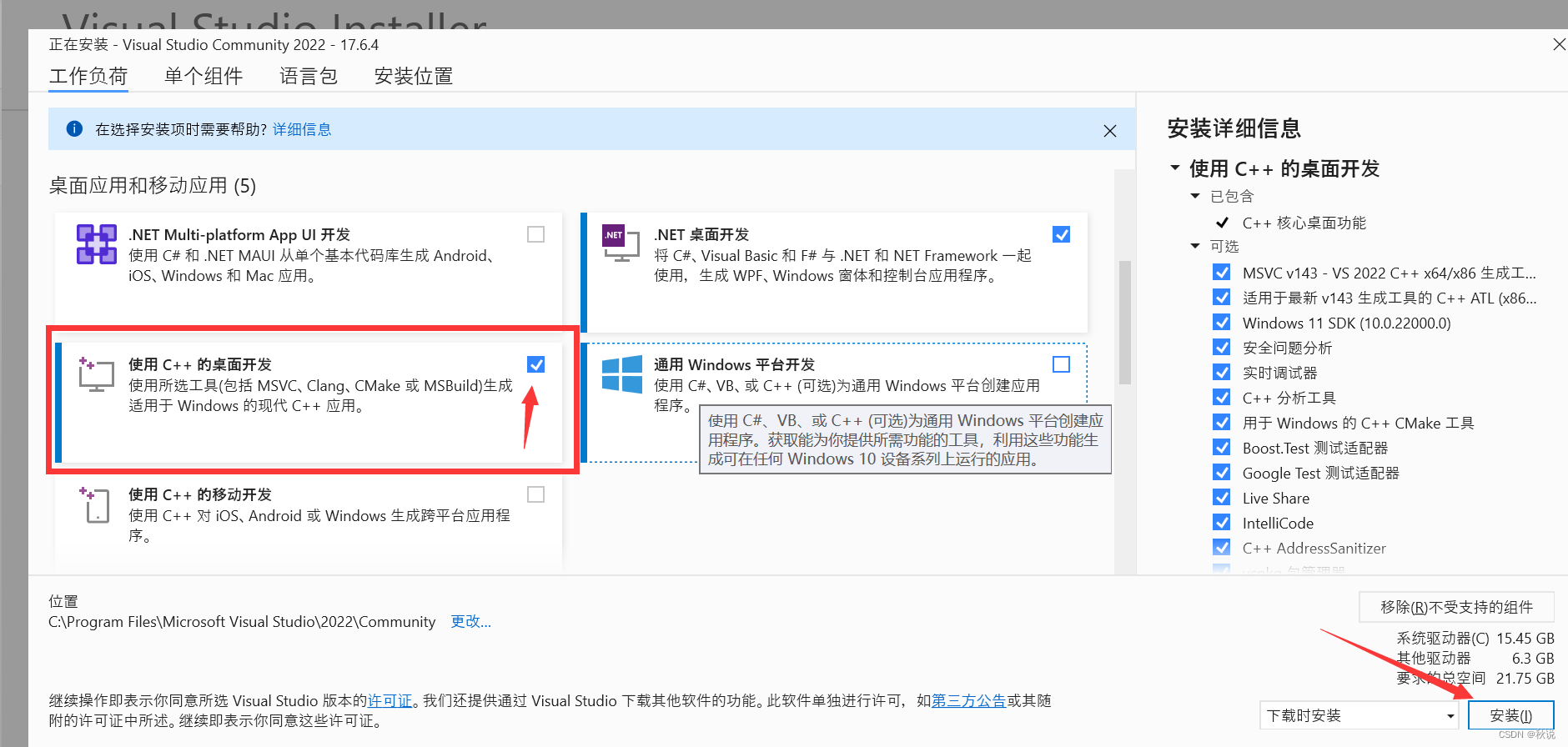The height and width of the screenshot is (747, 1568).
Task: Click the C++ mobile development phone icon
Action: tap(96, 504)
